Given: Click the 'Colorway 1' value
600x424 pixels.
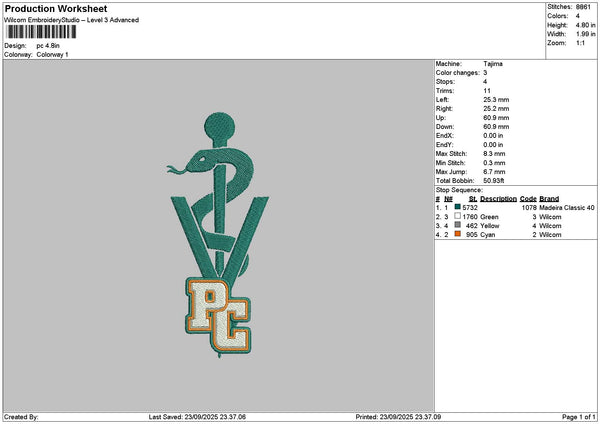Looking at the screenshot, I should 52,55.
